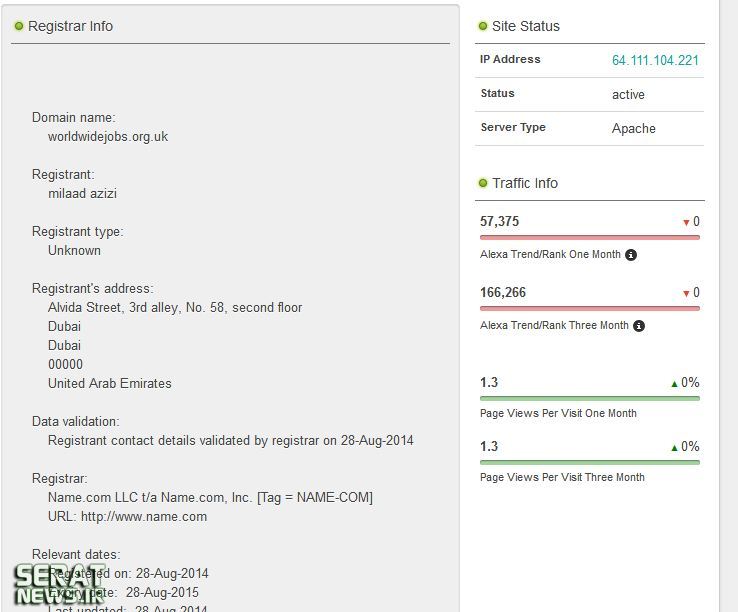Click the red bar under rank 166,266
The width and height of the screenshot is (738, 612).
[590, 309]
